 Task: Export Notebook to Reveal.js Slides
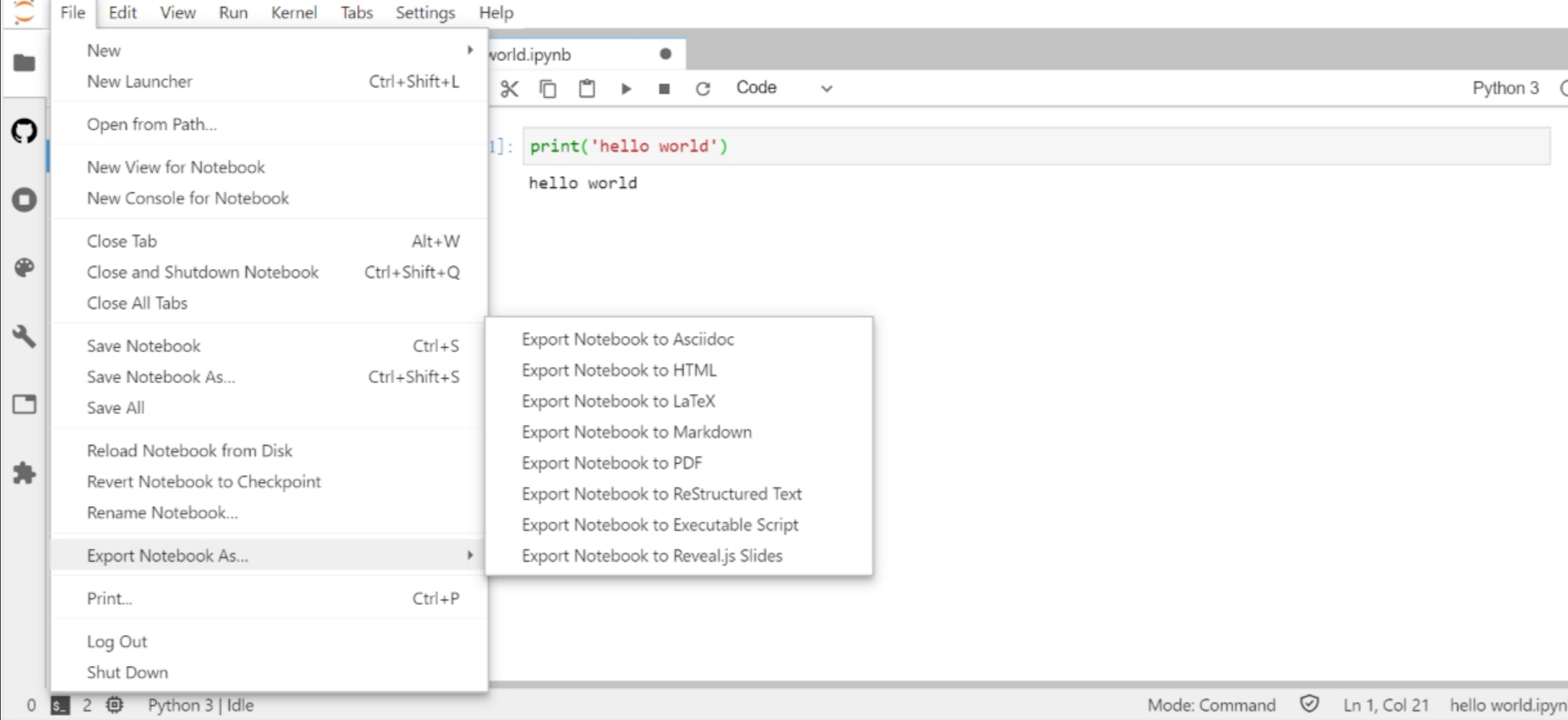pyautogui.click(x=679, y=555)
